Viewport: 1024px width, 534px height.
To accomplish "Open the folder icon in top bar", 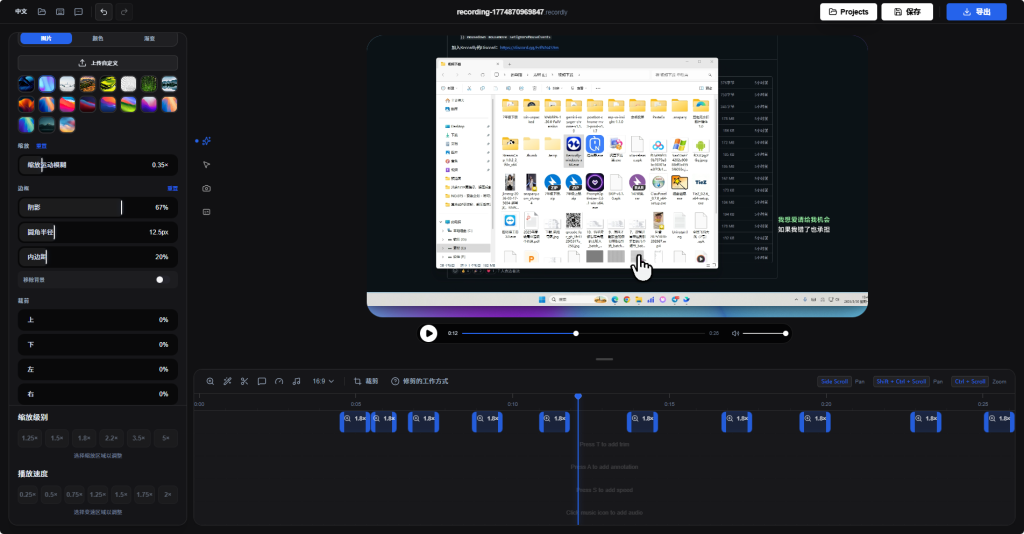I will tap(42, 12).
